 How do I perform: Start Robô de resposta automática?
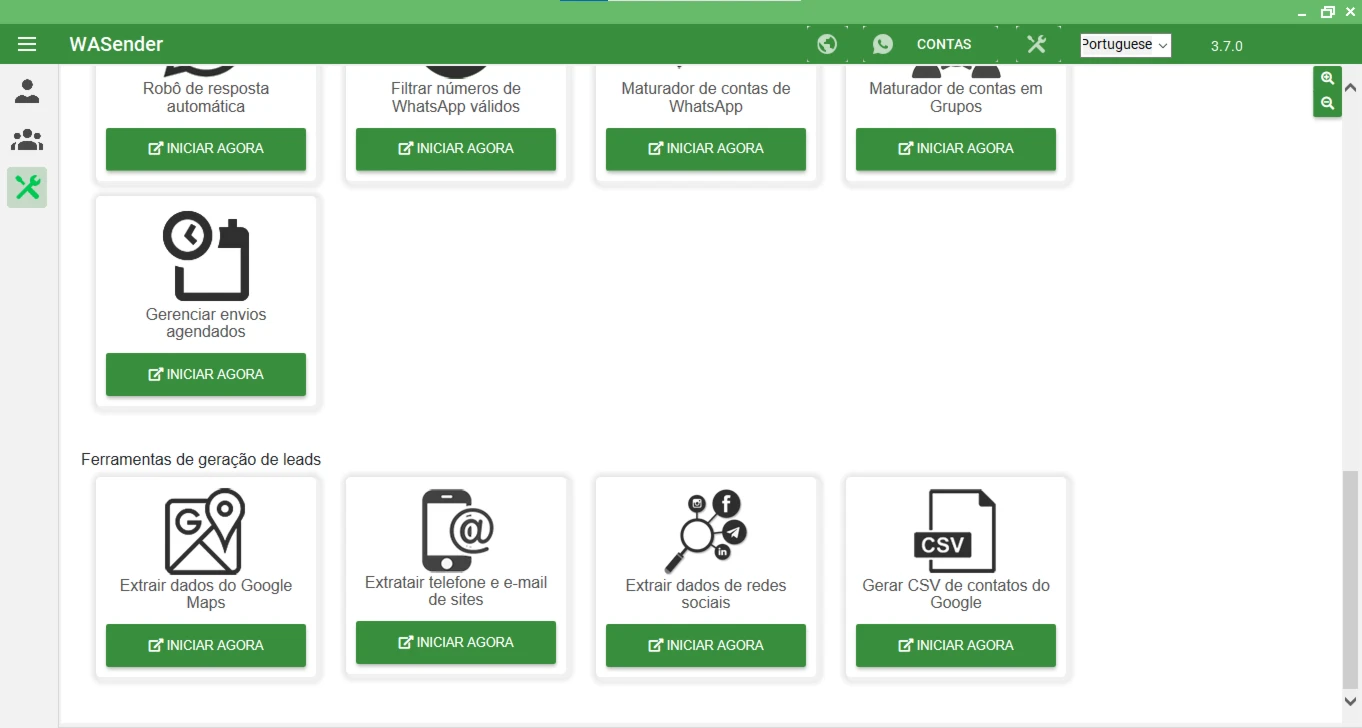[x=206, y=149]
